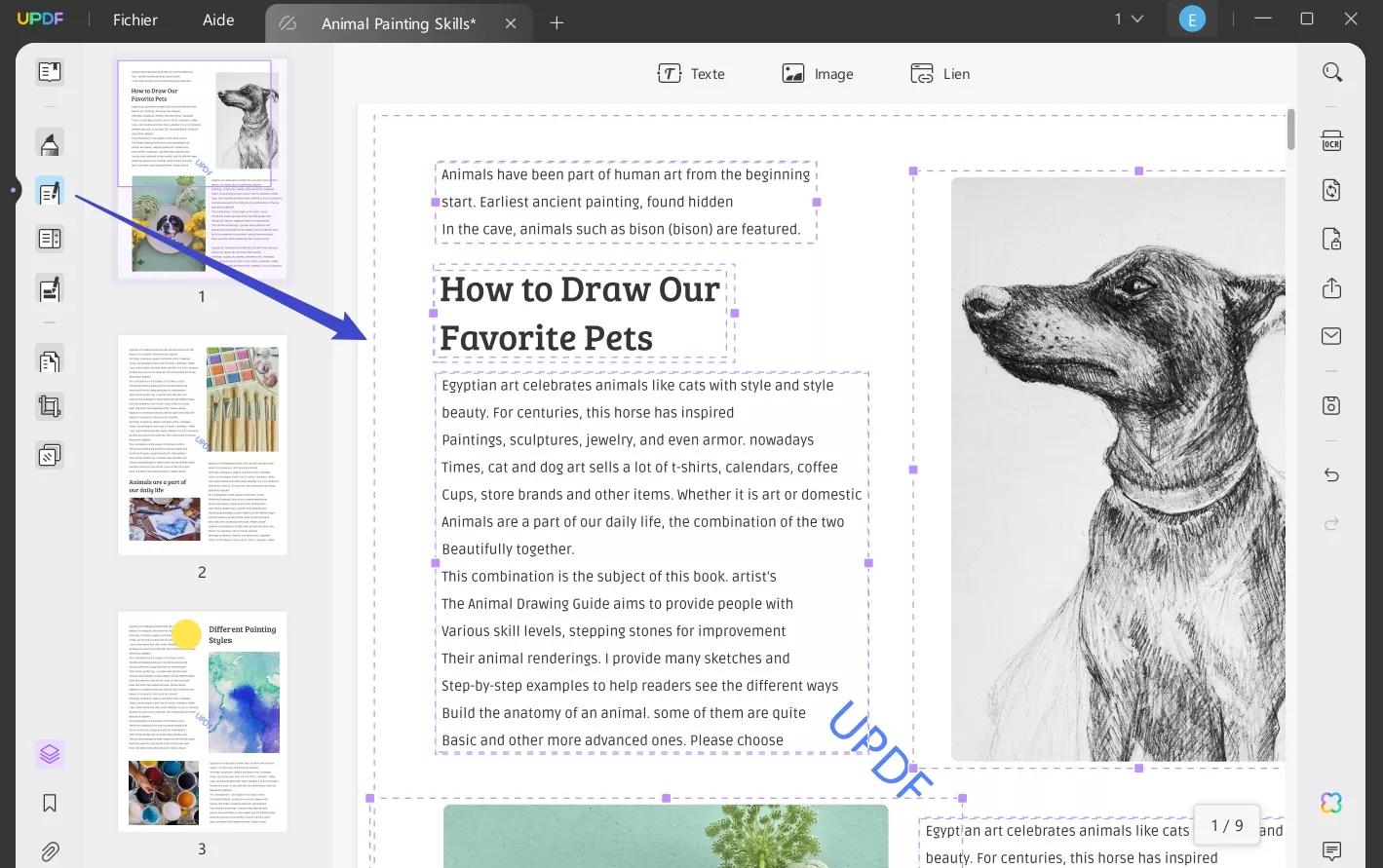1383x868 pixels.
Task: Open the Watermark and background tool
Action: point(50,455)
